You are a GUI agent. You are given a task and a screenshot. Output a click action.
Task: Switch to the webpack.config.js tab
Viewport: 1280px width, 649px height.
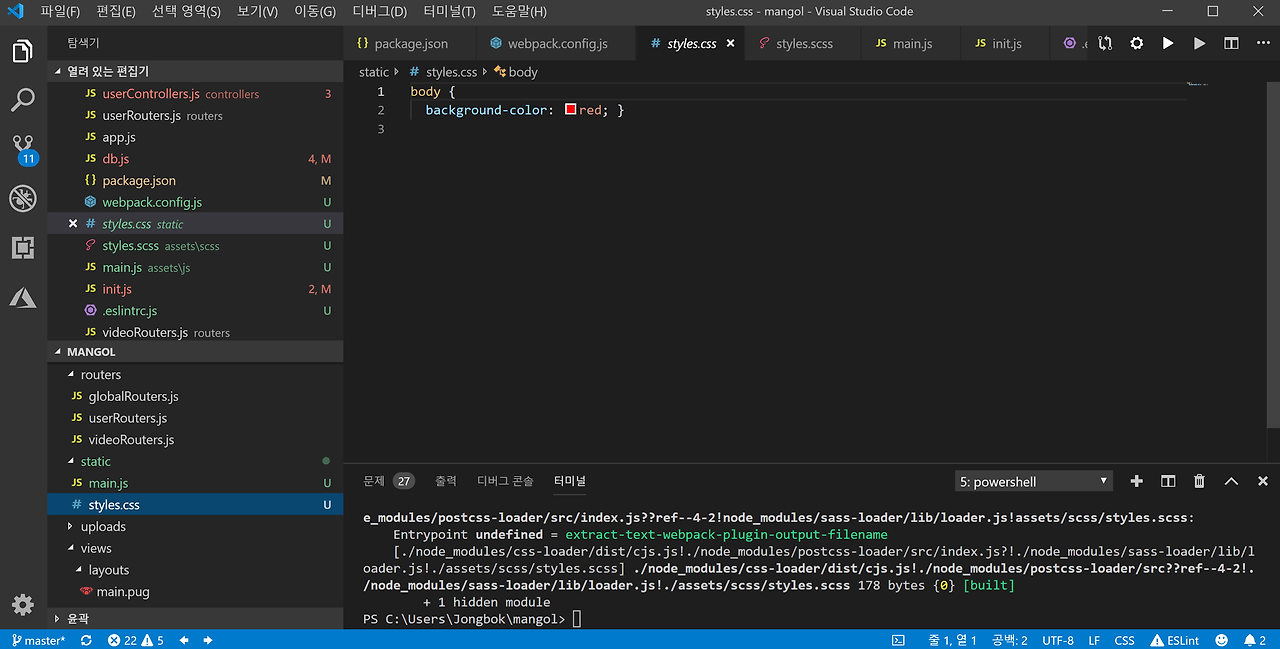click(557, 44)
